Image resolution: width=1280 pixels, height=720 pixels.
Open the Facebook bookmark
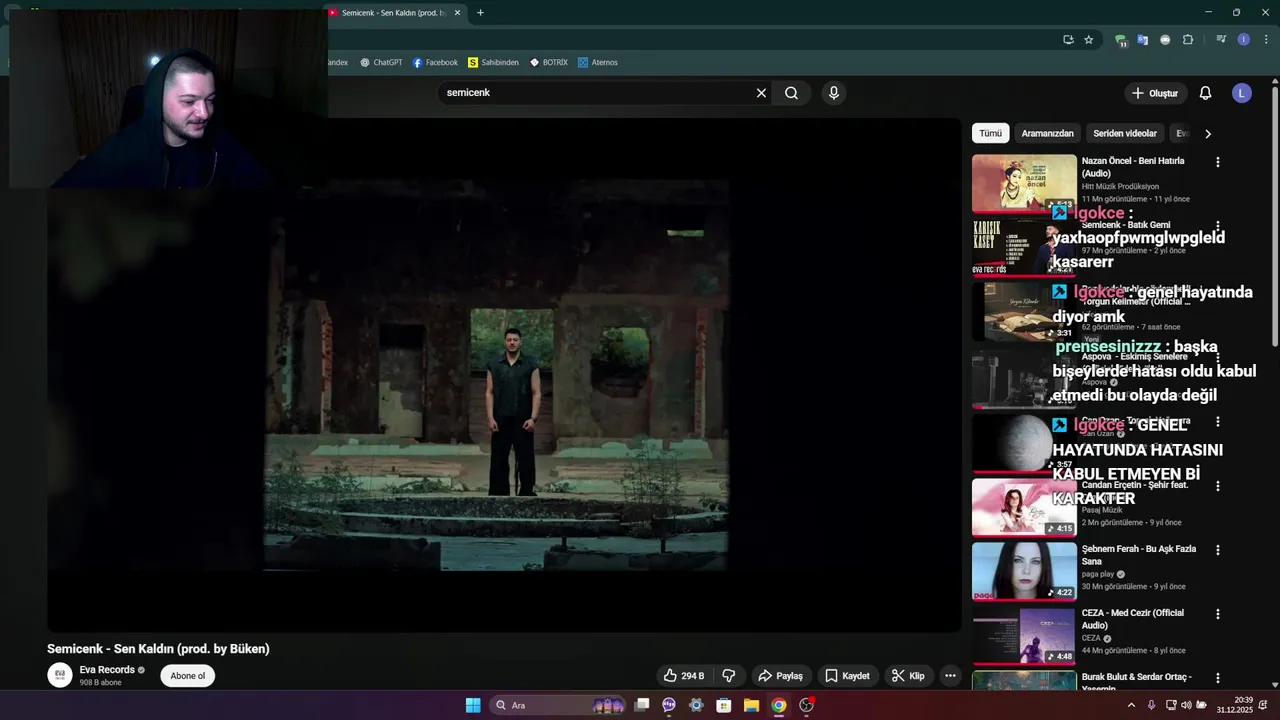tap(435, 62)
